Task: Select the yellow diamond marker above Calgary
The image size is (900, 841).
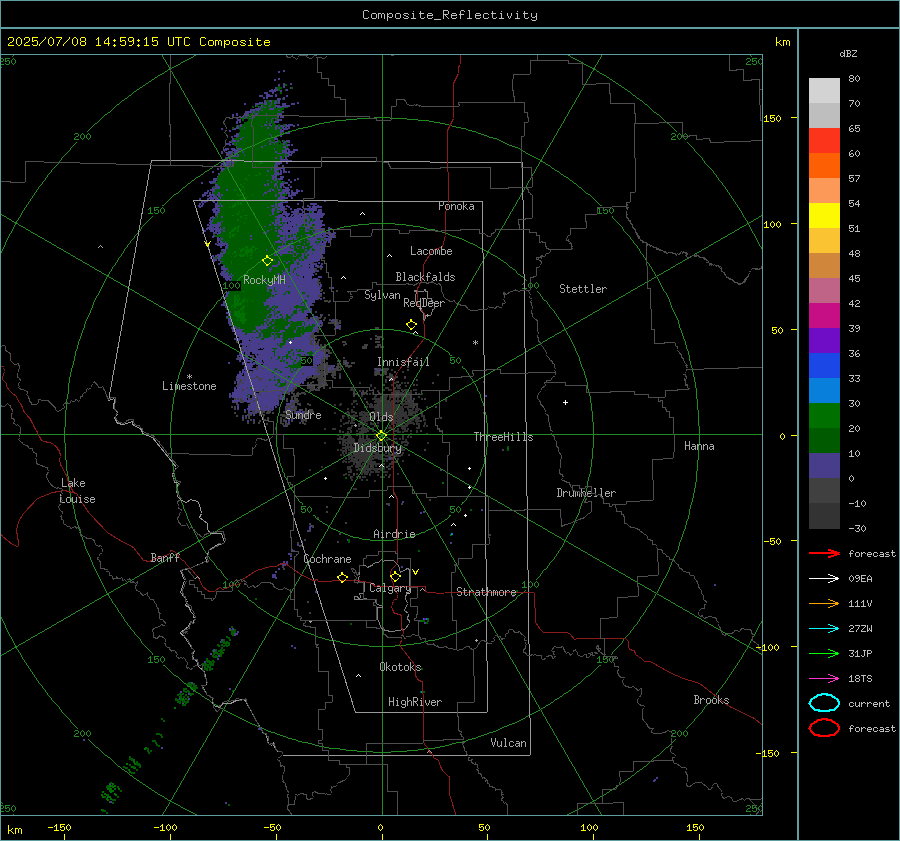Action: (x=395, y=576)
